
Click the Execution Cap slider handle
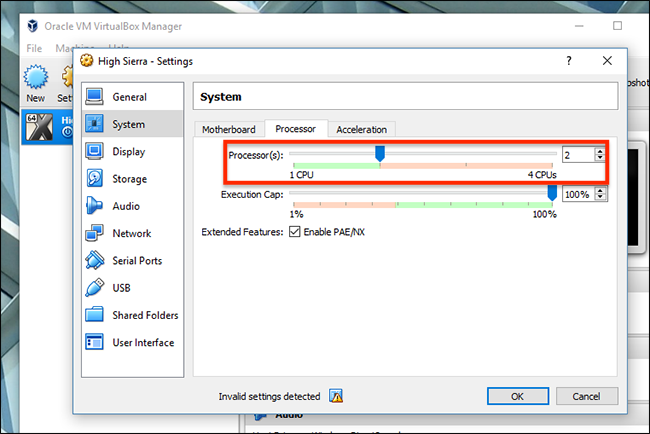coord(552,193)
